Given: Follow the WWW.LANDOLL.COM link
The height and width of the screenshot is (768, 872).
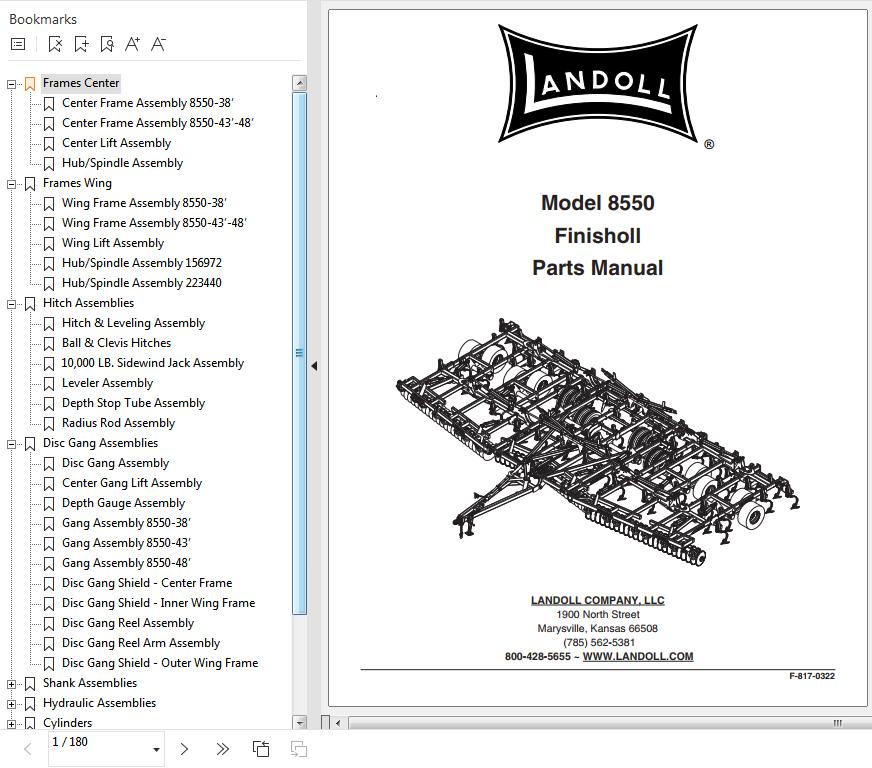Looking at the screenshot, I should pos(638,657).
